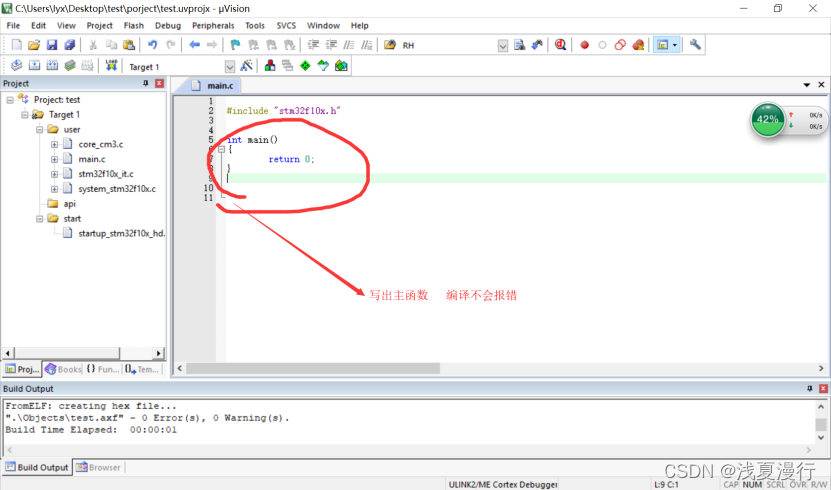Switch to the Functions tab in Project panel
Screen dimensions: 831x490
coord(103,369)
